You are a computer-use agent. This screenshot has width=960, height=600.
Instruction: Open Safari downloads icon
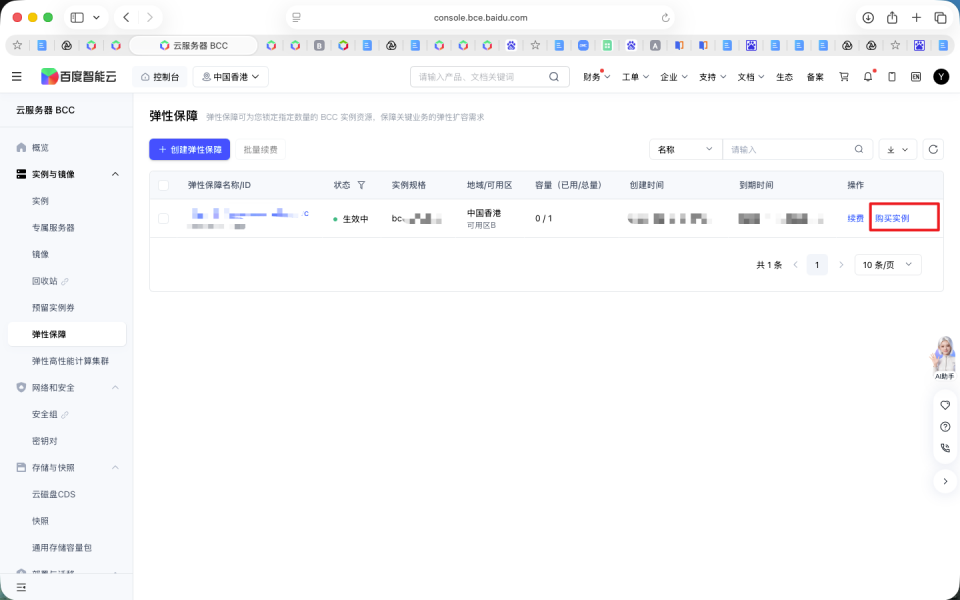pos(868,18)
